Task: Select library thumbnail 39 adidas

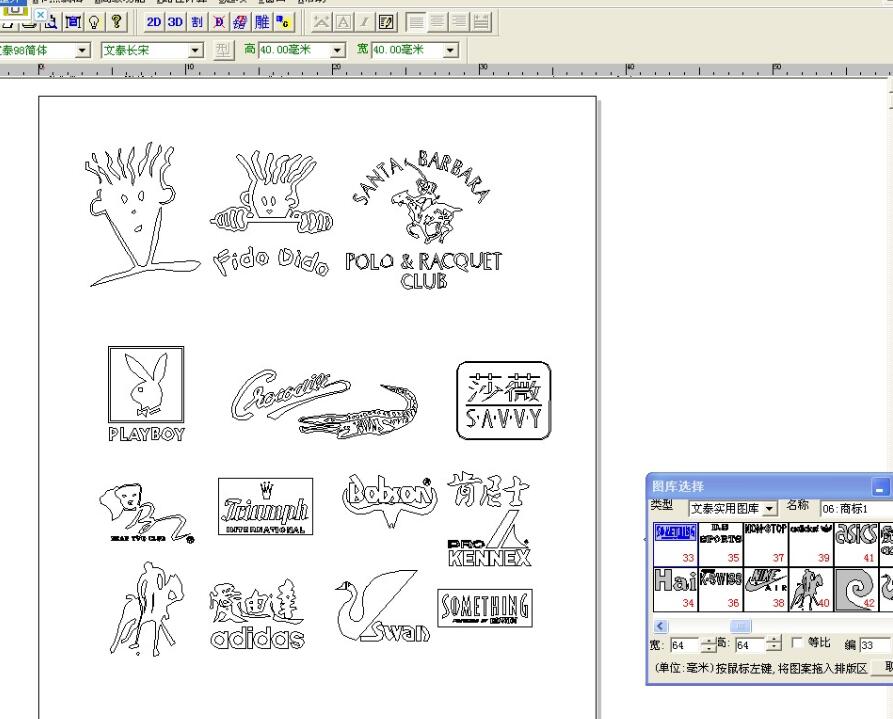Action: (x=811, y=544)
